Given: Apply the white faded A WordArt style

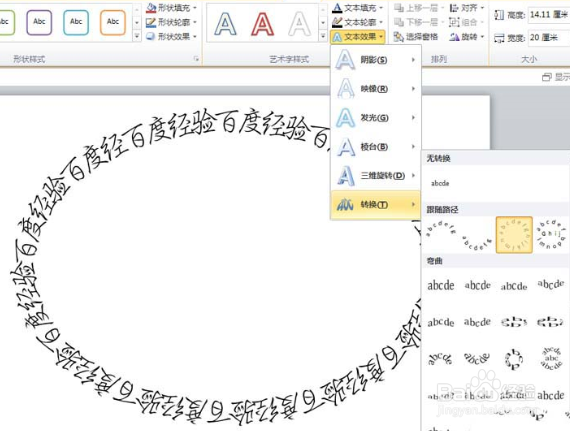Looking at the screenshot, I should 299,24.
